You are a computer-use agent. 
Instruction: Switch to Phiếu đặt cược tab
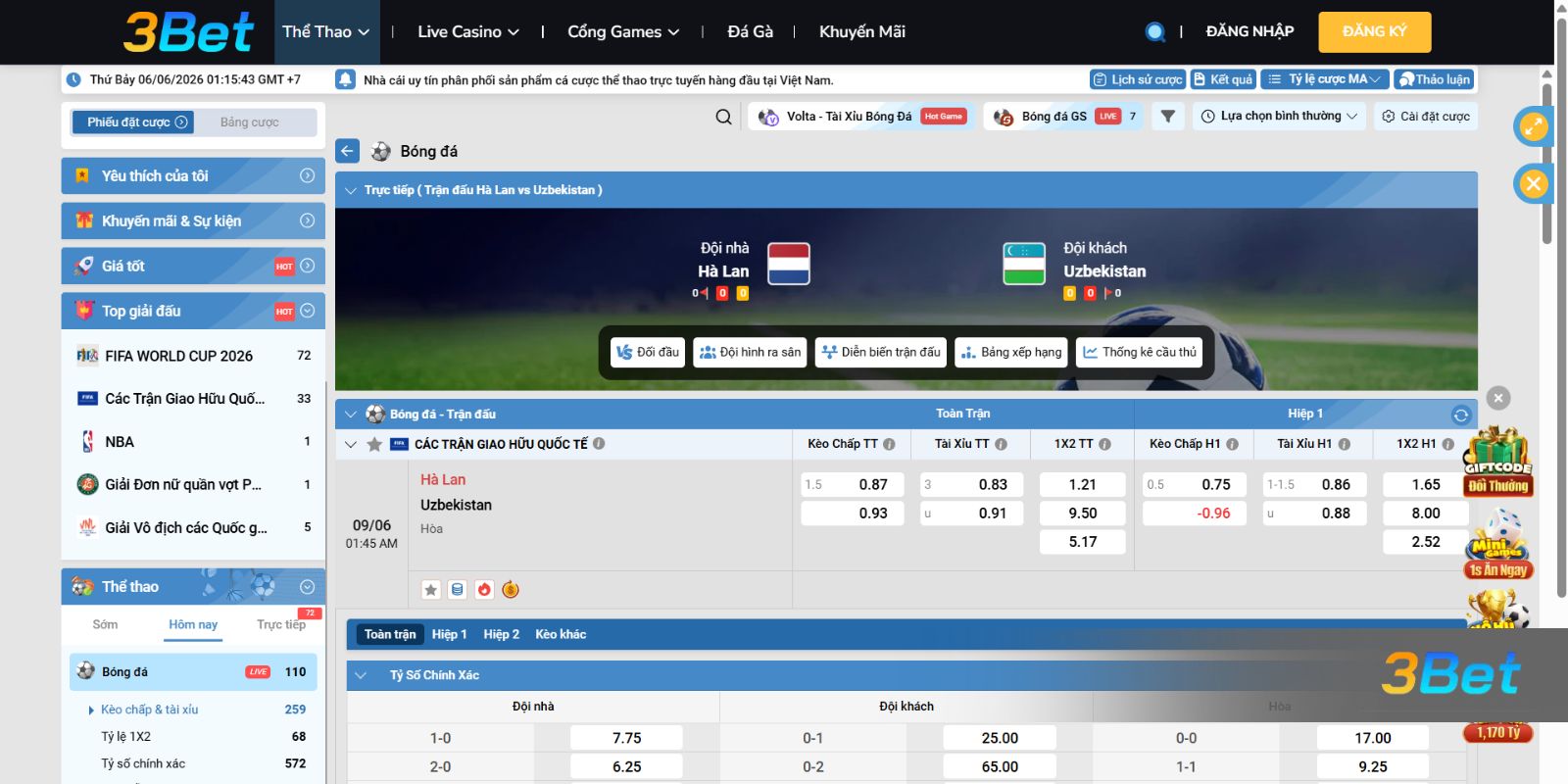click(132, 122)
